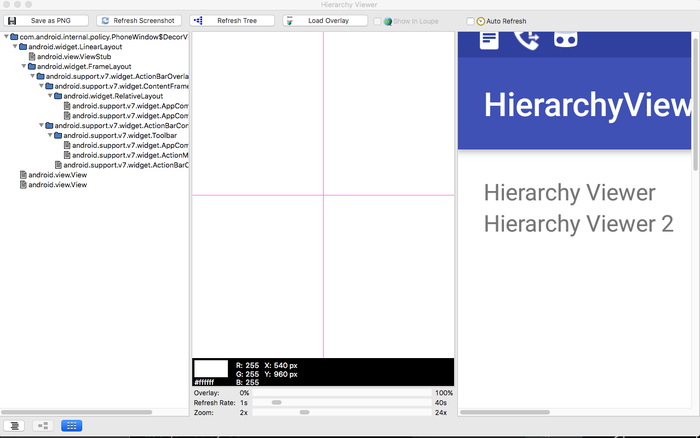The height and width of the screenshot is (438, 700).
Task: Click folder icon of ContentFrameLayout row
Action: pyautogui.click(x=49, y=86)
